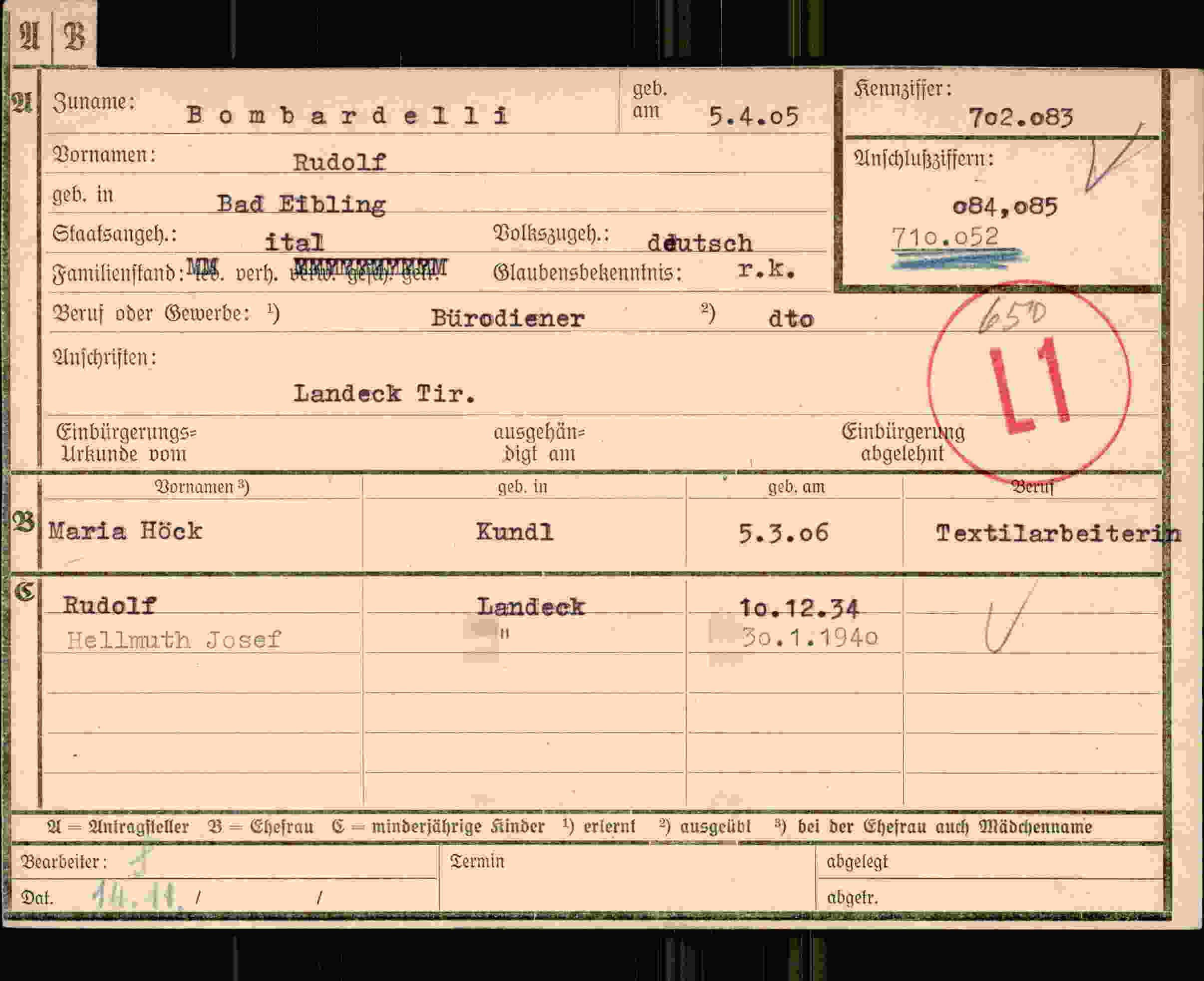This screenshot has width=1204, height=981.
Task: Click the wife's name 'Maria Höck'
Action: coord(125,531)
